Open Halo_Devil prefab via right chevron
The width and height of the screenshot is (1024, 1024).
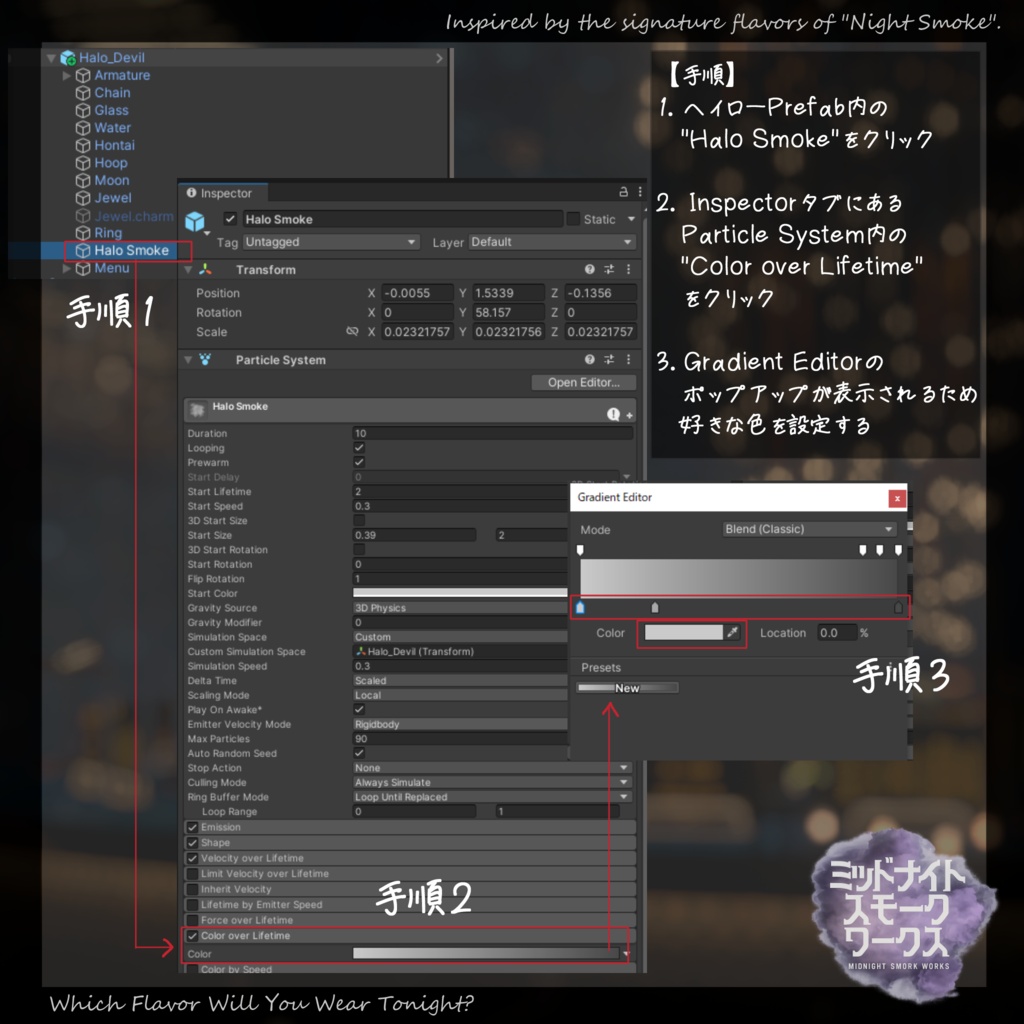point(440,58)
